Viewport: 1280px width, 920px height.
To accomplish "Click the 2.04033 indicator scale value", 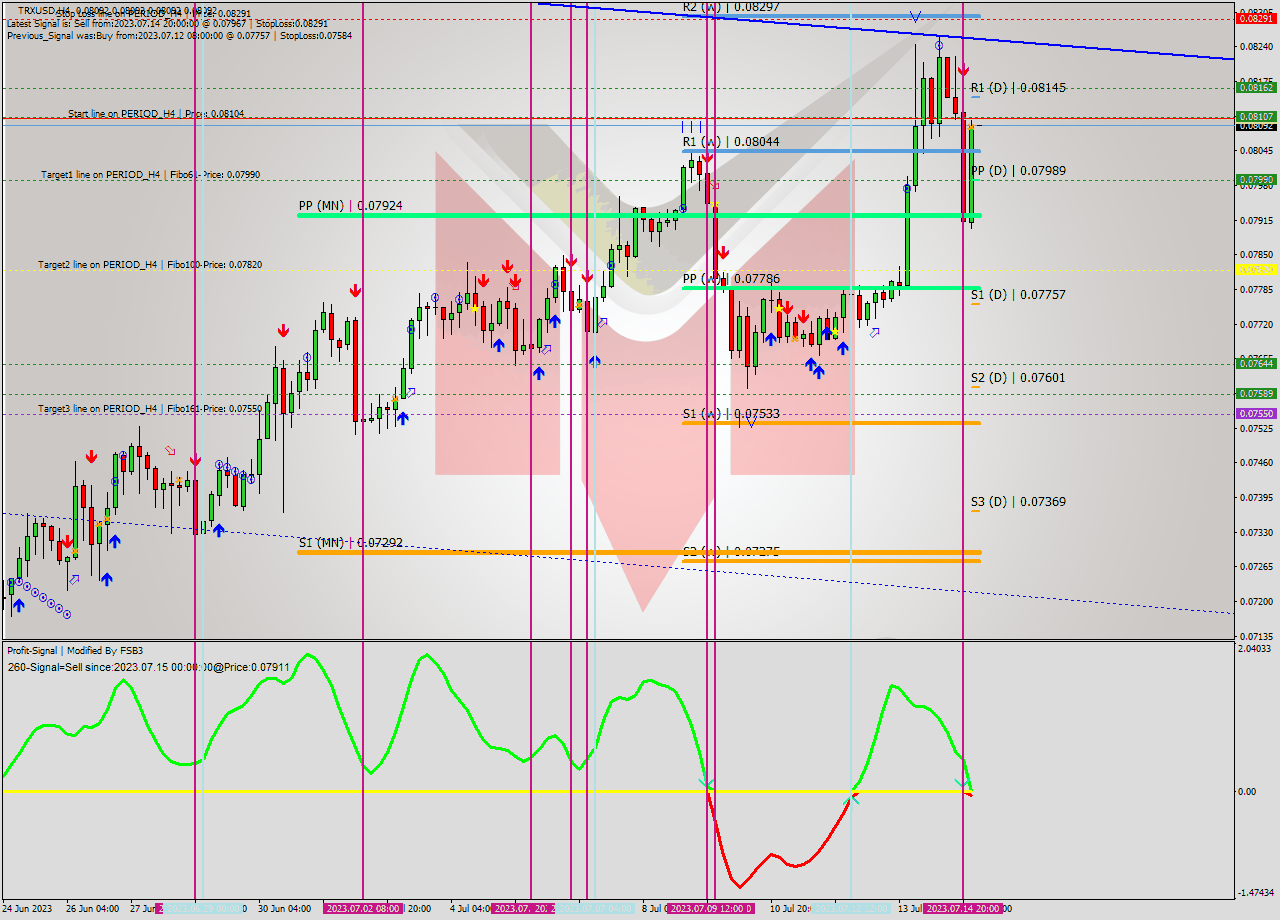I will click(1254, 649).
